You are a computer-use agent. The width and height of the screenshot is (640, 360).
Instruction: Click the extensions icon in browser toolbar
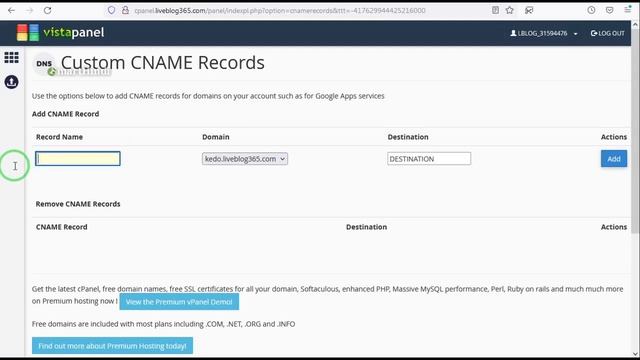coord(529,10)
